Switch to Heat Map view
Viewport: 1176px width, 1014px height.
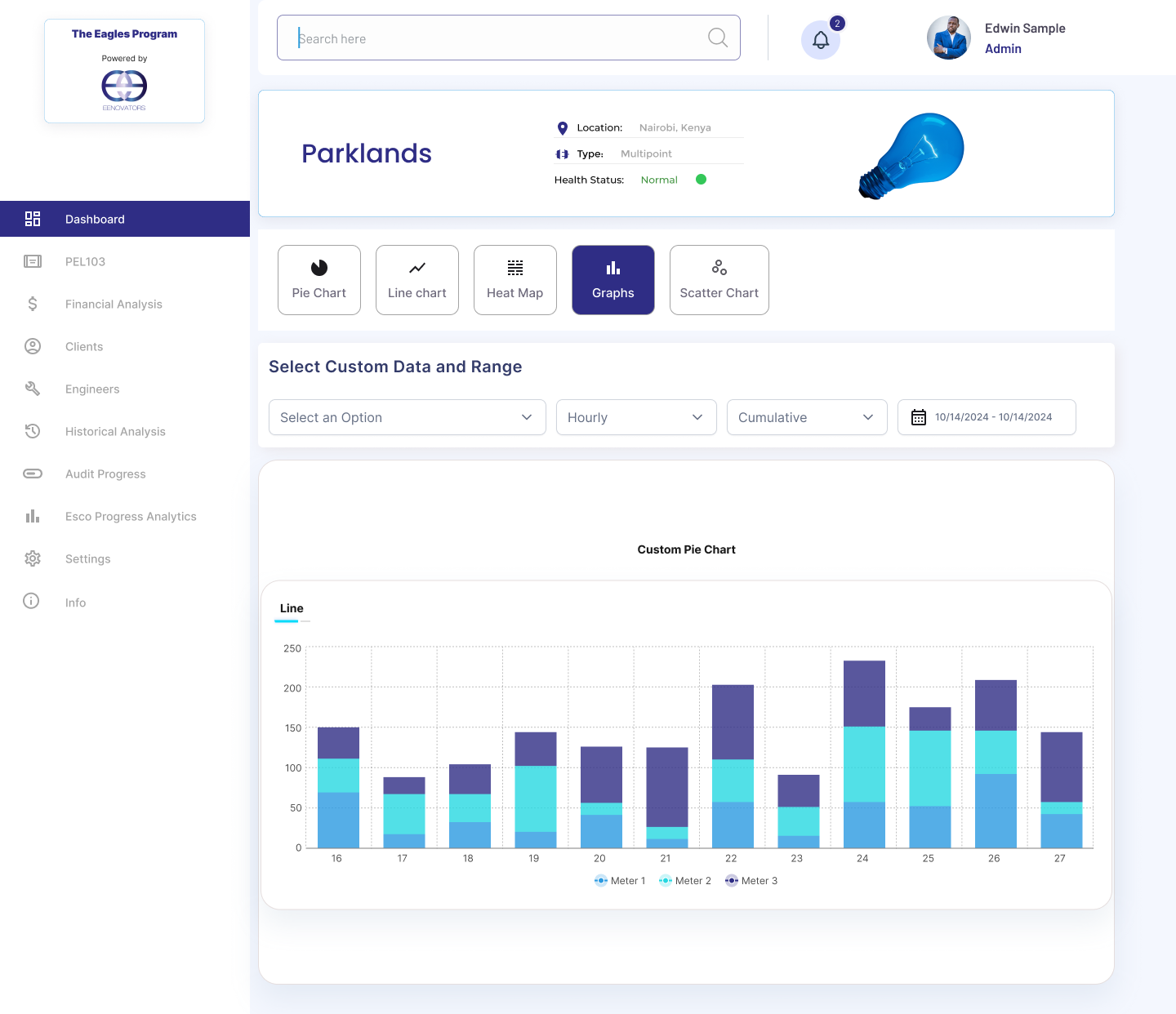515,280
